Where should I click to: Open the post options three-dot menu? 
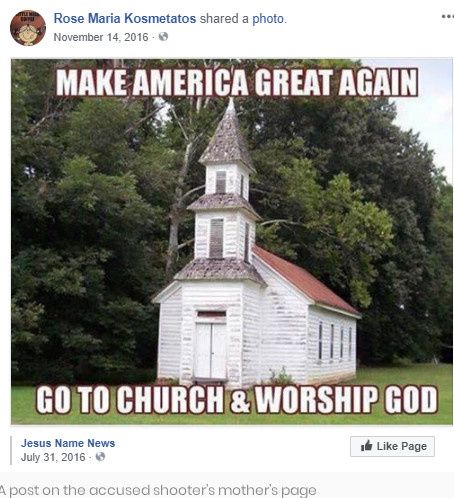(448, 16)
